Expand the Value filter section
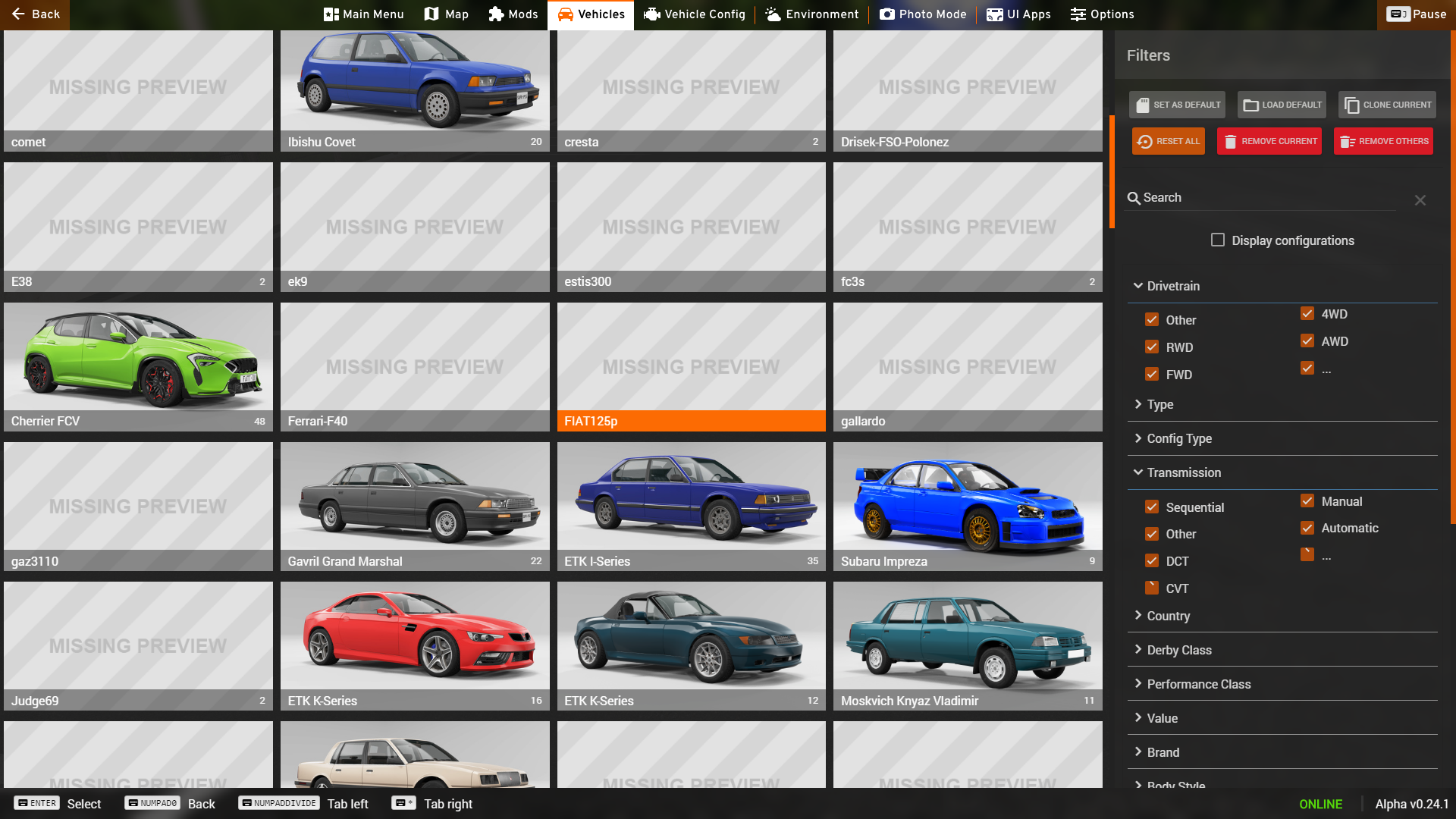Image resolution: width=1456 pixels, height=819 pixels. pos(1282,718)
